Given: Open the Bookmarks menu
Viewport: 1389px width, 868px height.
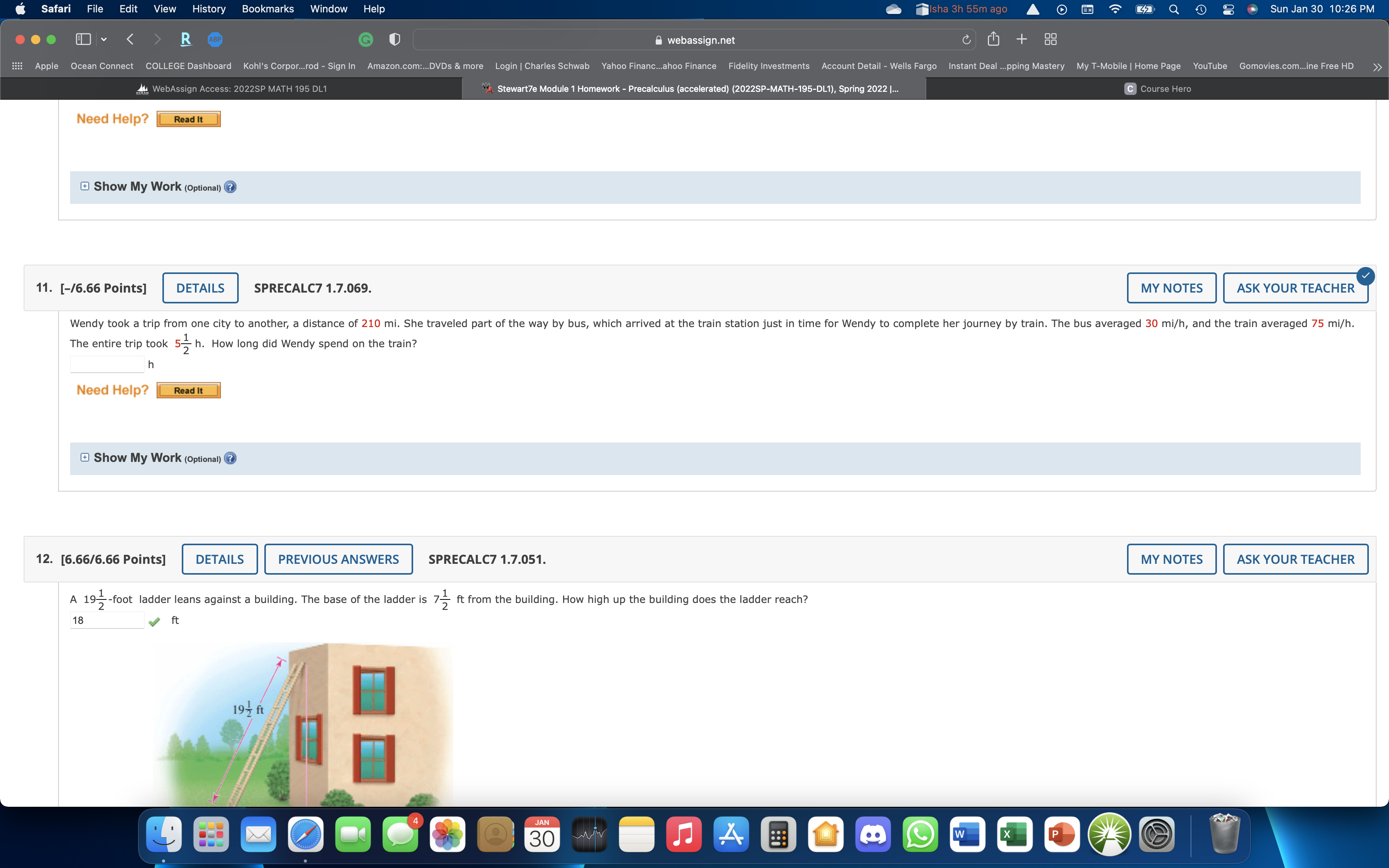Looking at the screenshot, I should pyautogui.click(x=267, y=9).
